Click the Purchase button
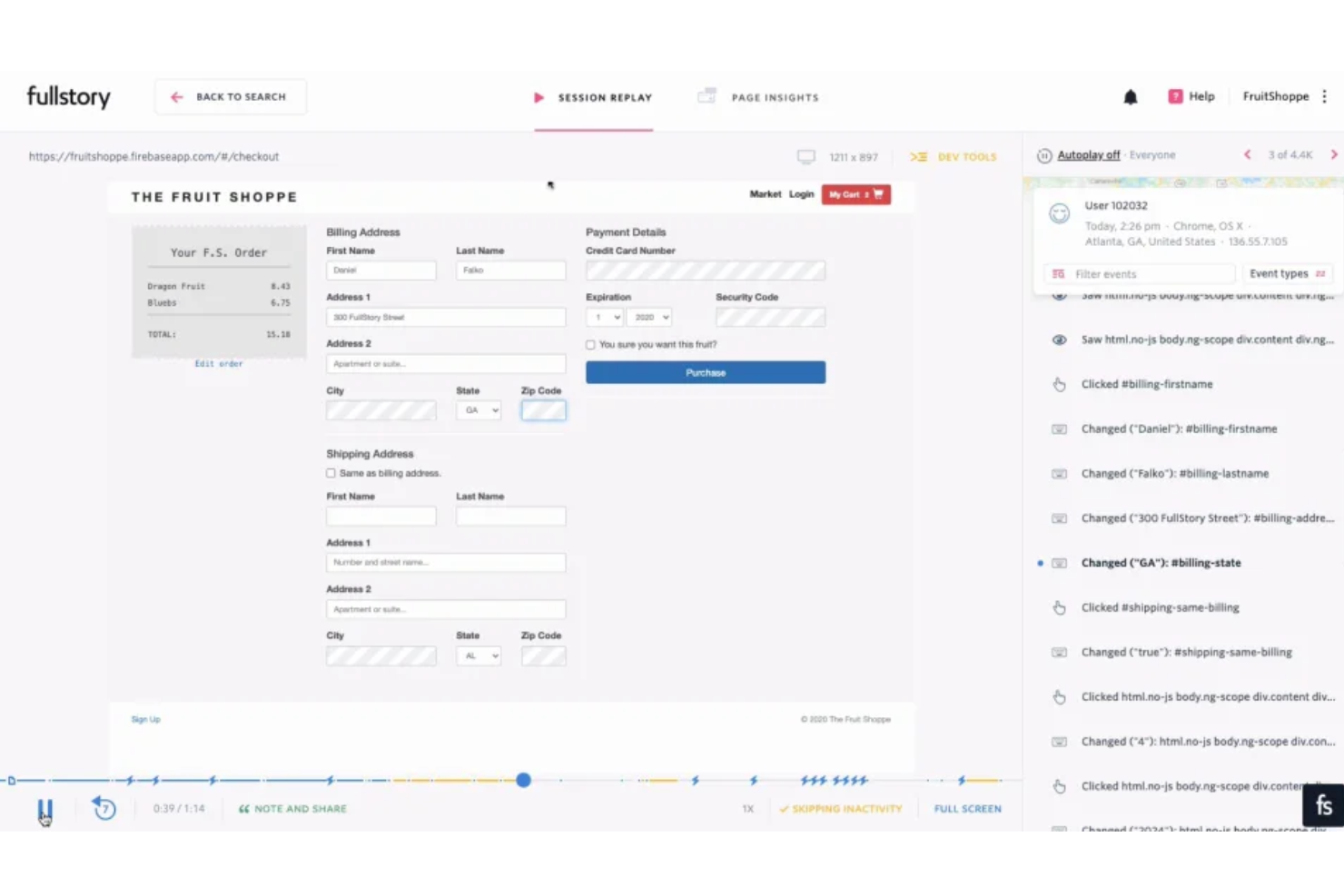 705,371
